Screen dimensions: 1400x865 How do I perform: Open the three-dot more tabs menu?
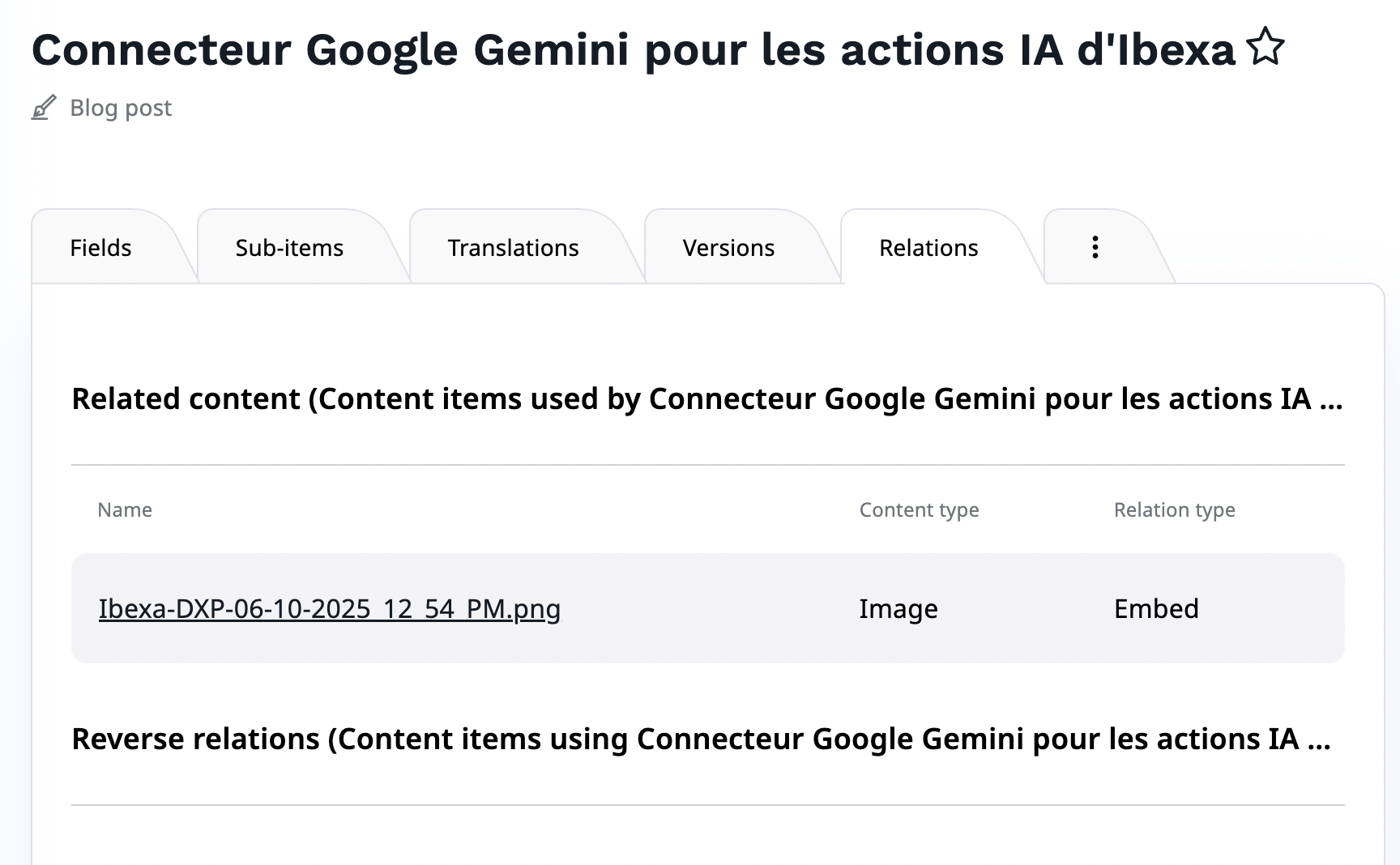(1095, 247)
